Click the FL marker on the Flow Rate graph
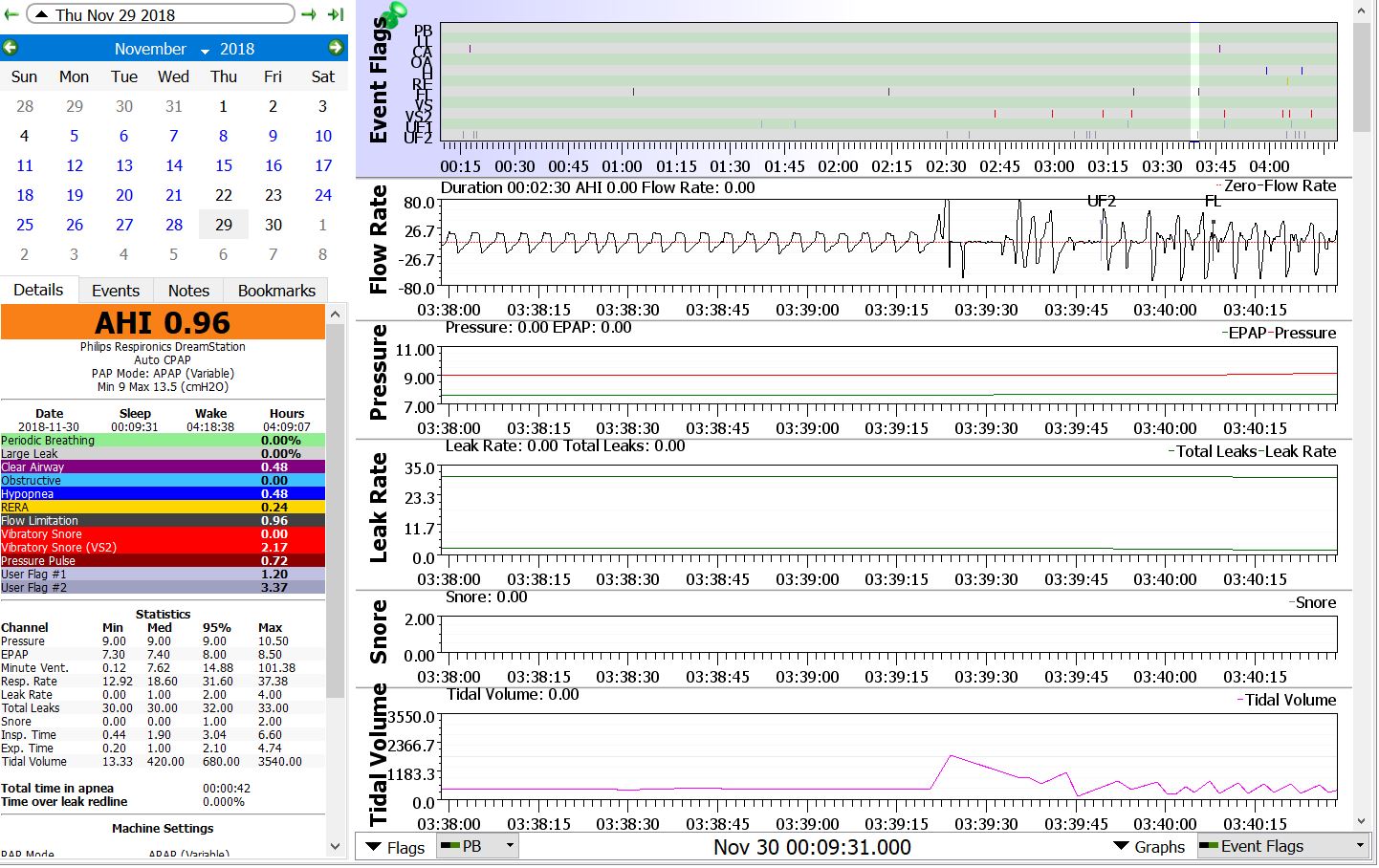 (1213, 201)
